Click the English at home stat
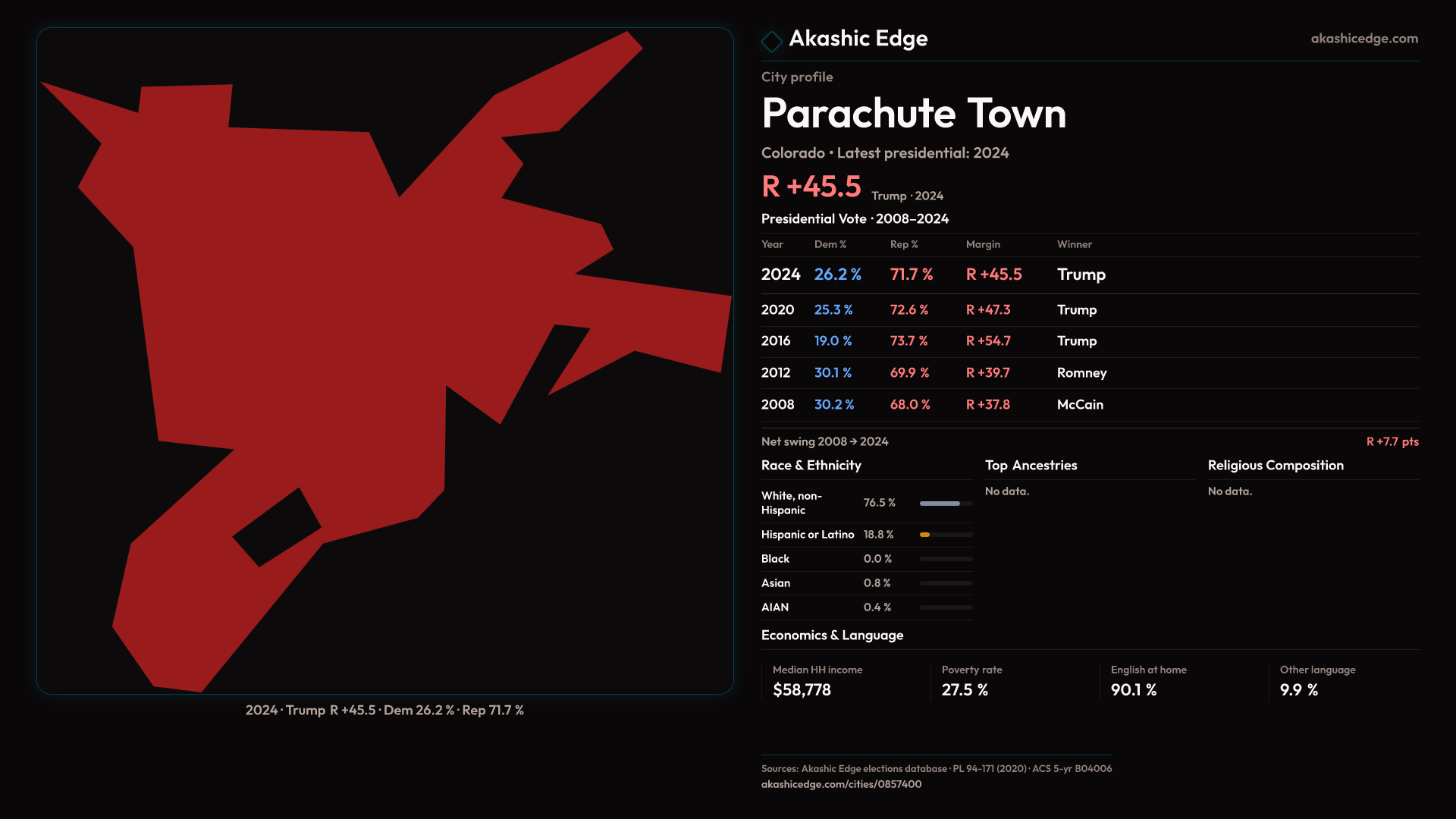Image resolution: width=1456 pixels, height=819 pixels. 1148,681
